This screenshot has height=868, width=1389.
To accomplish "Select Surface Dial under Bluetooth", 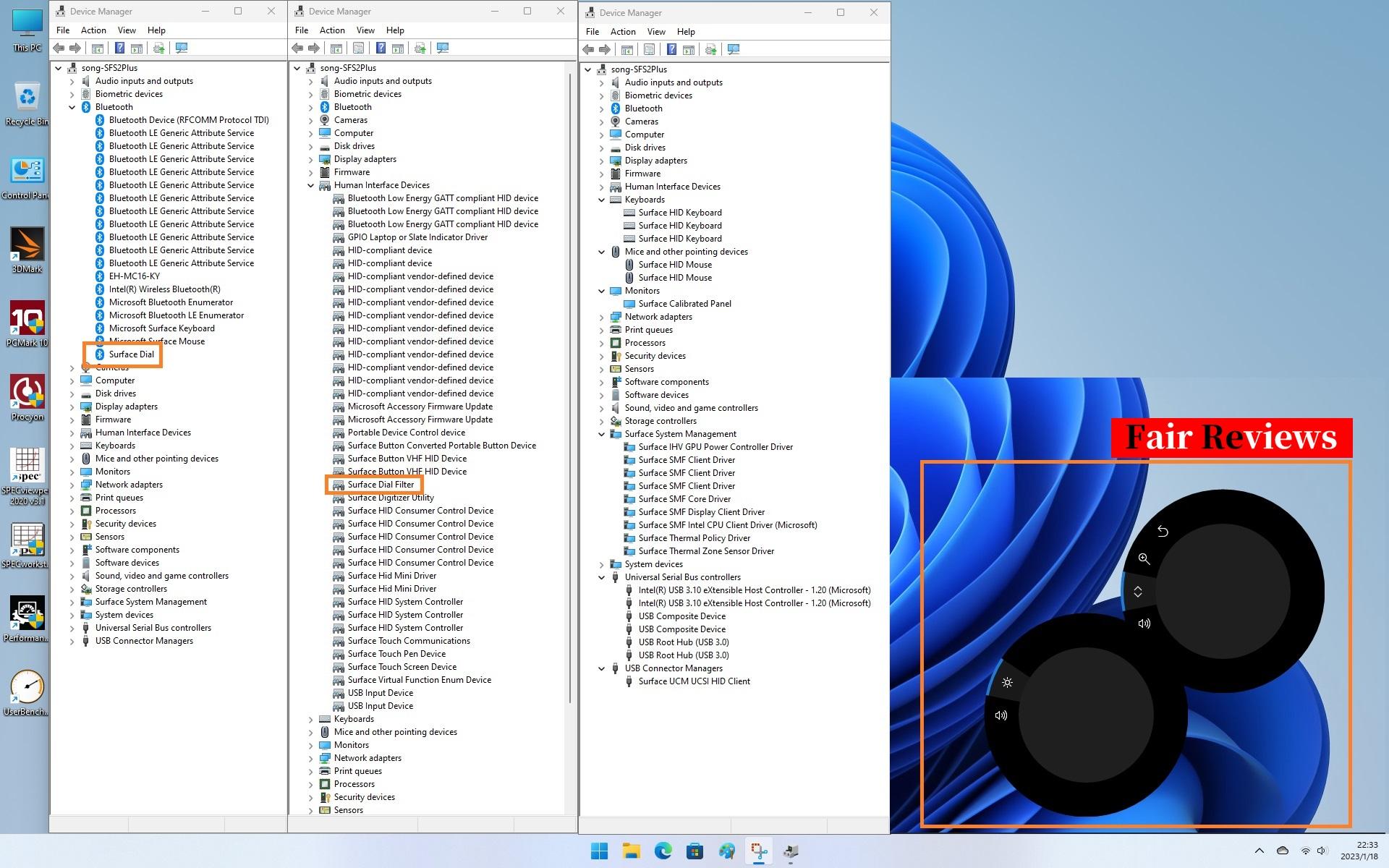I will [x=131, y=354].
